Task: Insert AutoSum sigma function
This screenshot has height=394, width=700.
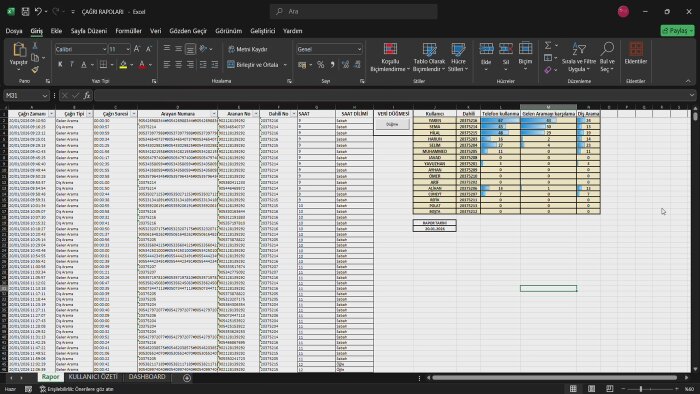Action: pos(548,46)
